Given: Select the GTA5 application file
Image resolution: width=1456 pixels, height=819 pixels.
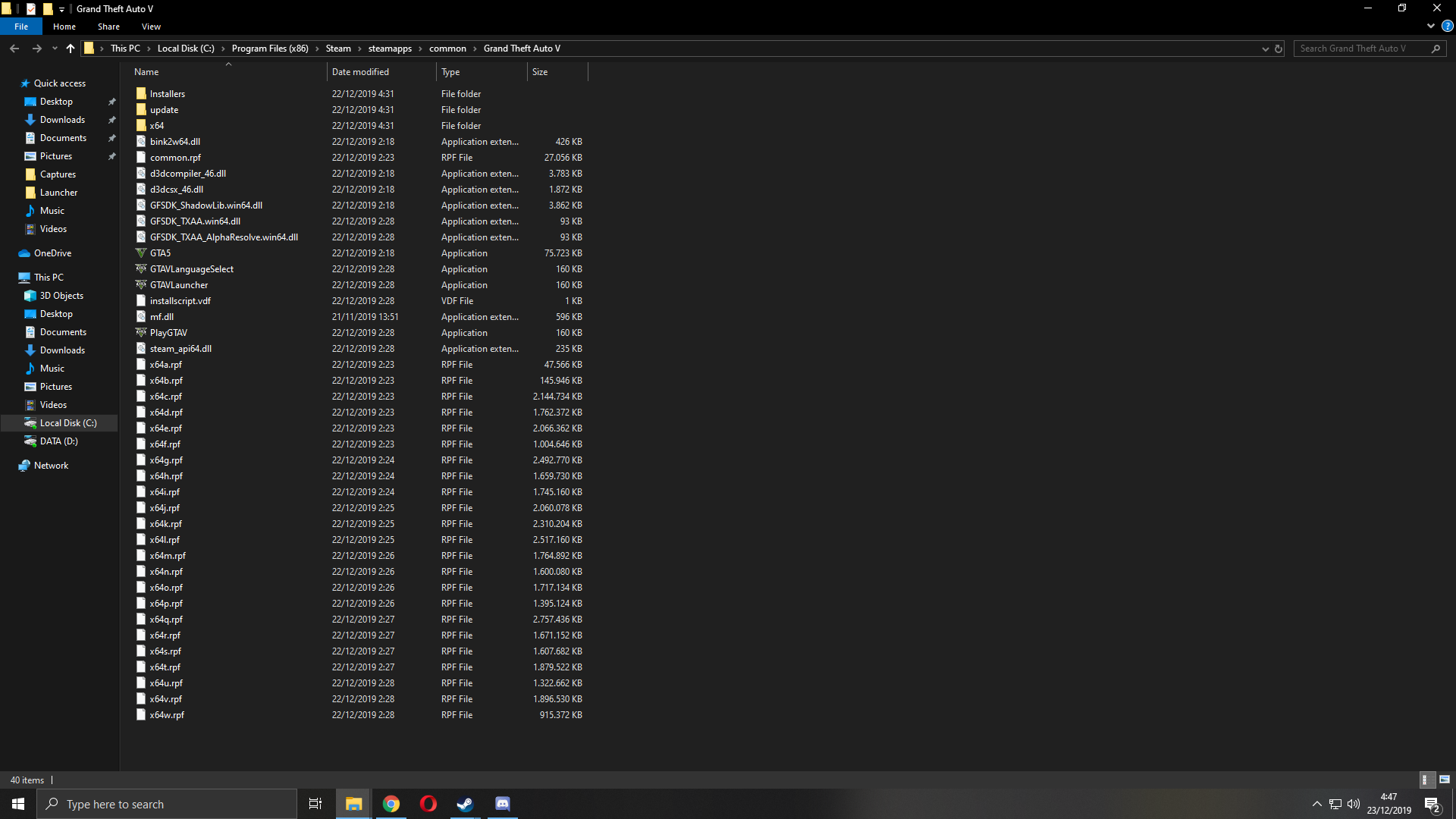Looking at the screenshot, I should (160, 253).
